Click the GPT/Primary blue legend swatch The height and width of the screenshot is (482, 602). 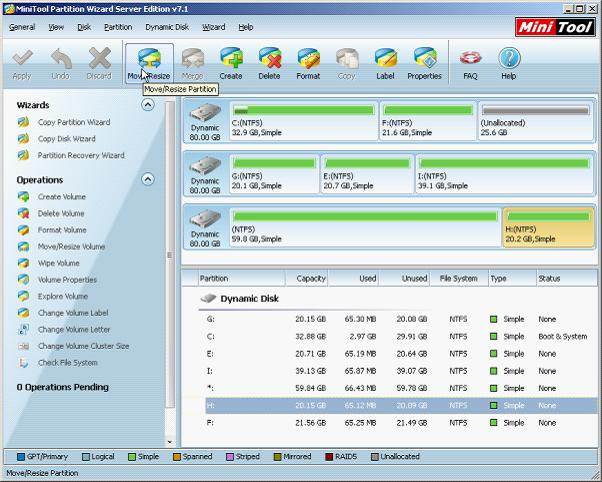(x=21, y=457)
